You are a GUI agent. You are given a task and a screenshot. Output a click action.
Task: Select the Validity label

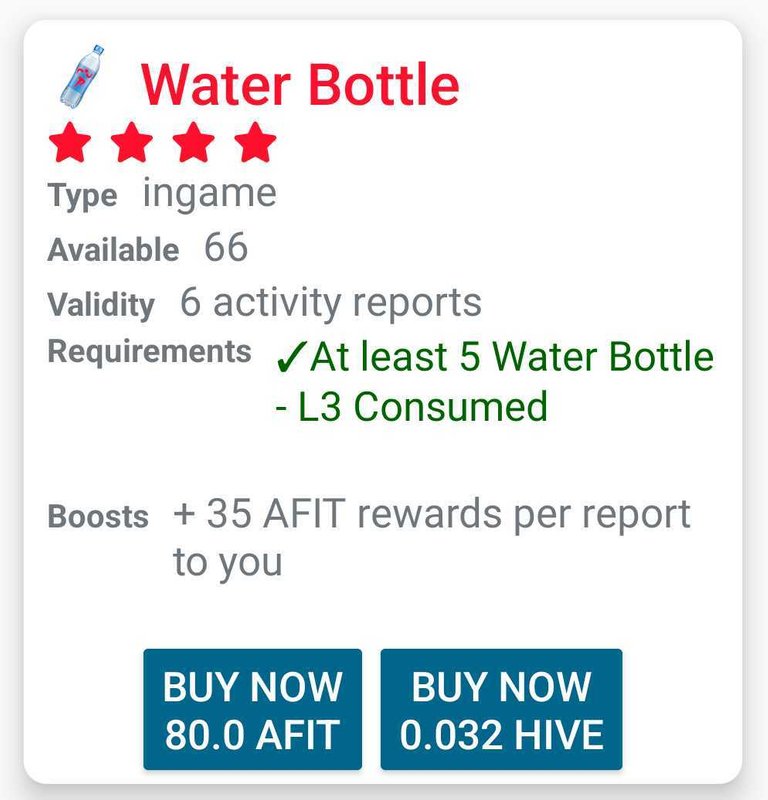(x=101, y=304)
